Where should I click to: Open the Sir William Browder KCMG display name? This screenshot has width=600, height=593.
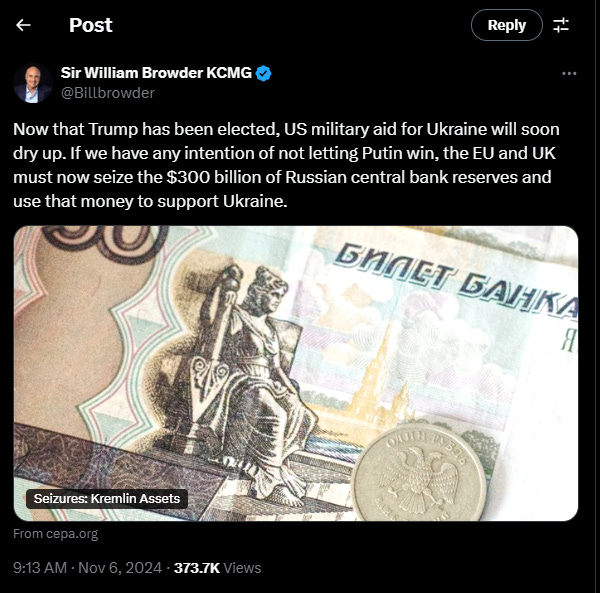coord(156,73)
